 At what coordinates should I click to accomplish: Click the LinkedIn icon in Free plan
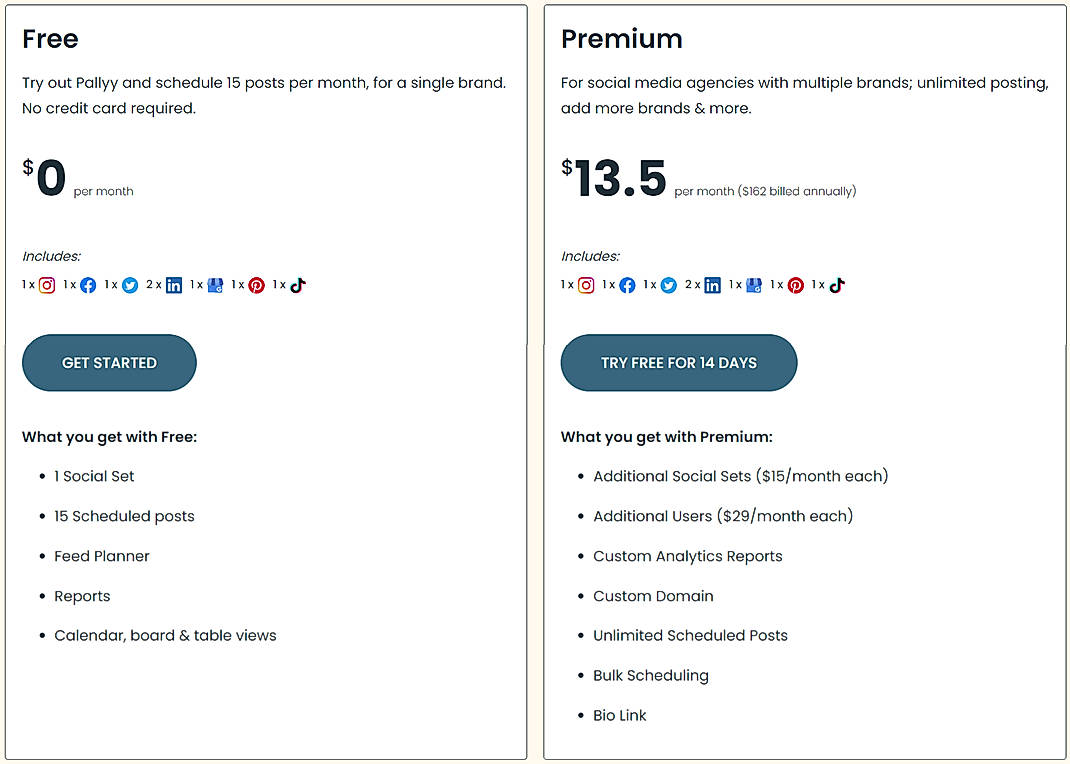(174, 285)
